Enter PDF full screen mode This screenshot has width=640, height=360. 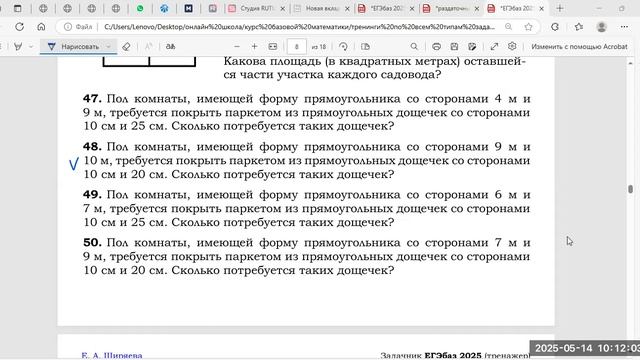click(494, 47)
